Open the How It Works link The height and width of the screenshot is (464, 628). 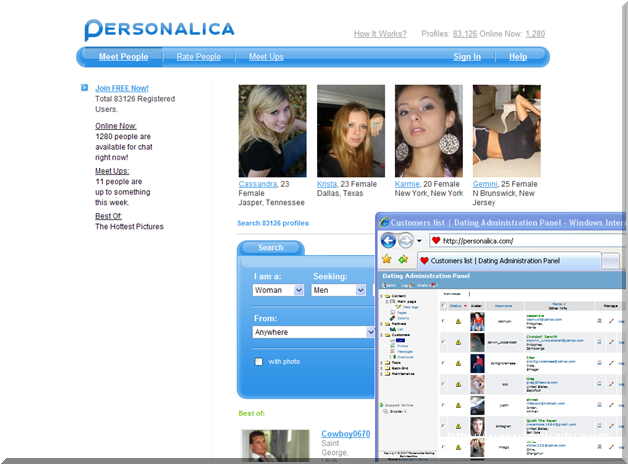[x=380, y=34]
